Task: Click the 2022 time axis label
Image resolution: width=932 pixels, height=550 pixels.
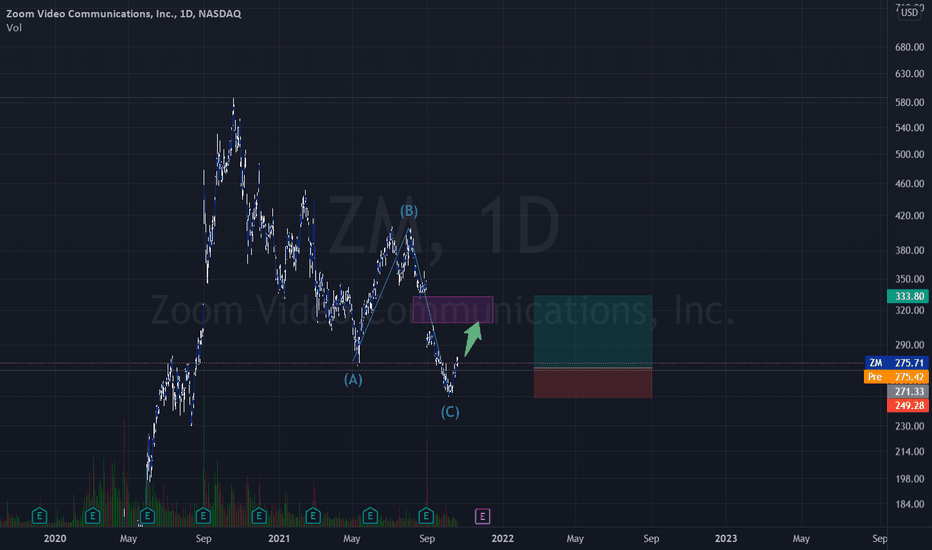Action: pyautogui.click(x=502, y=539)
